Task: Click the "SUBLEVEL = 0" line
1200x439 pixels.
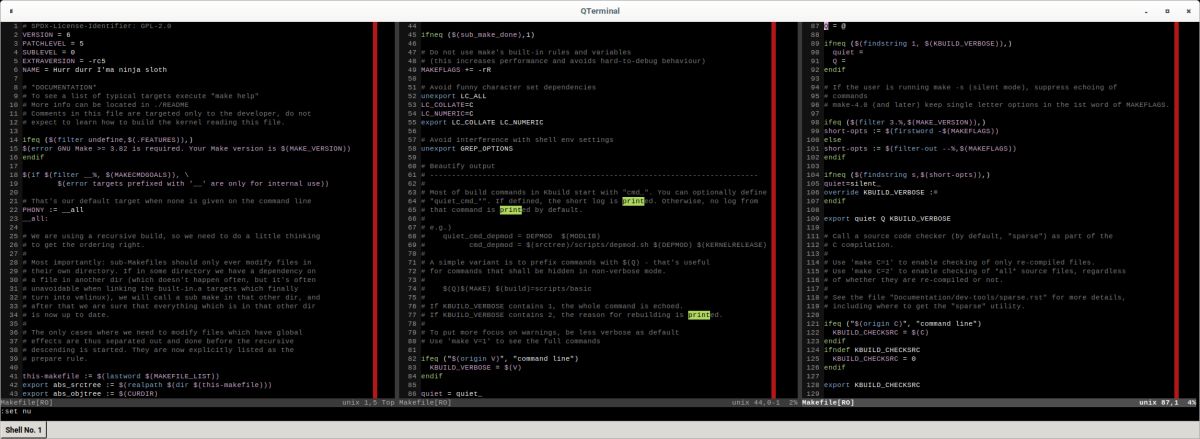Action: coord(48,52)
